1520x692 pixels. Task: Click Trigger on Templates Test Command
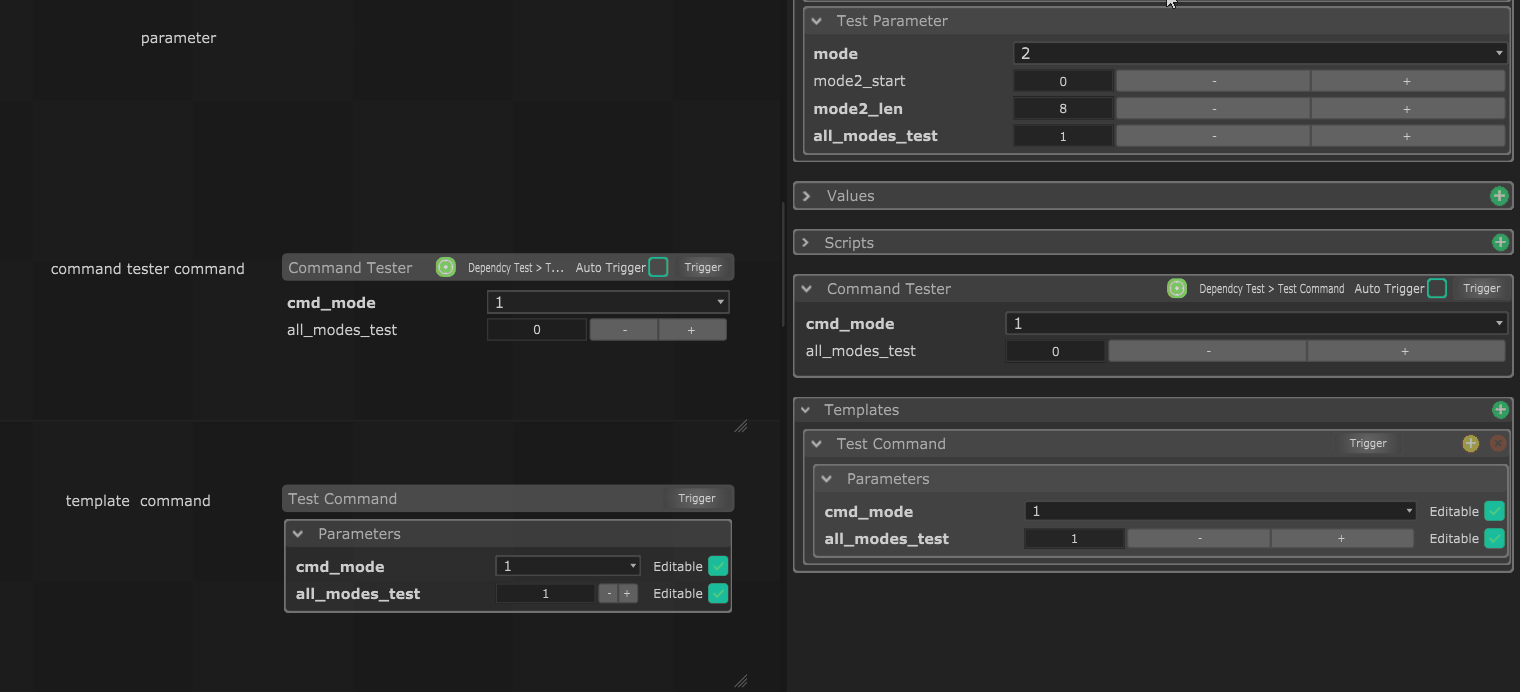click(1367, 443)
